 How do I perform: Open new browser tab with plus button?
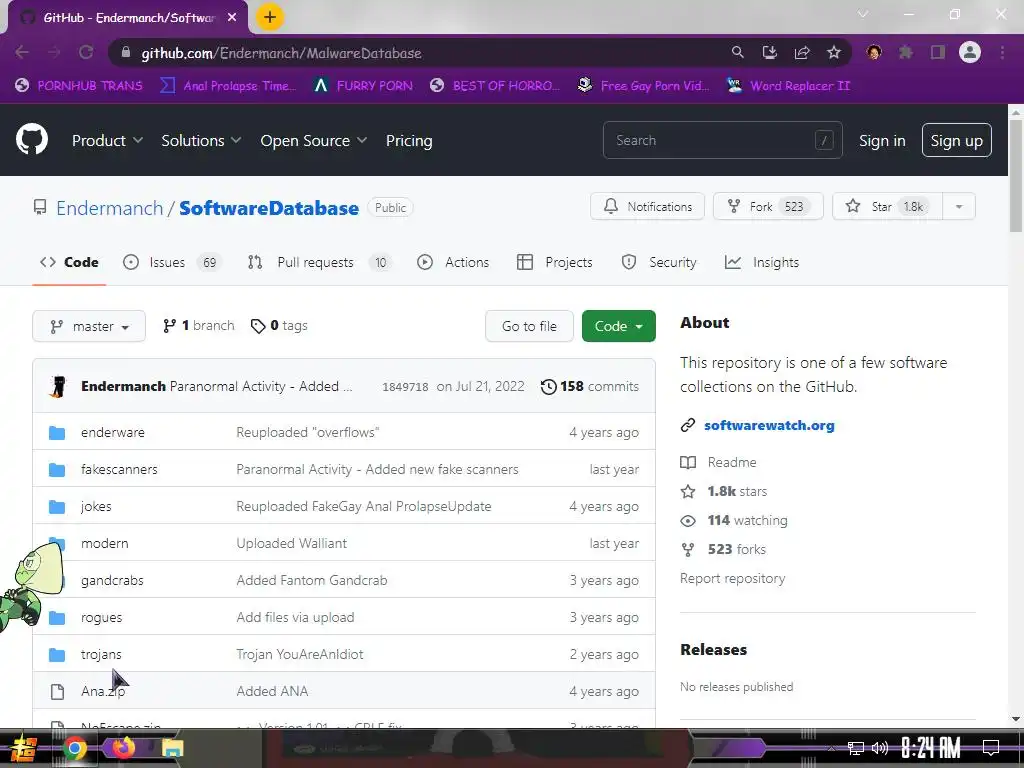coord(270,17)
